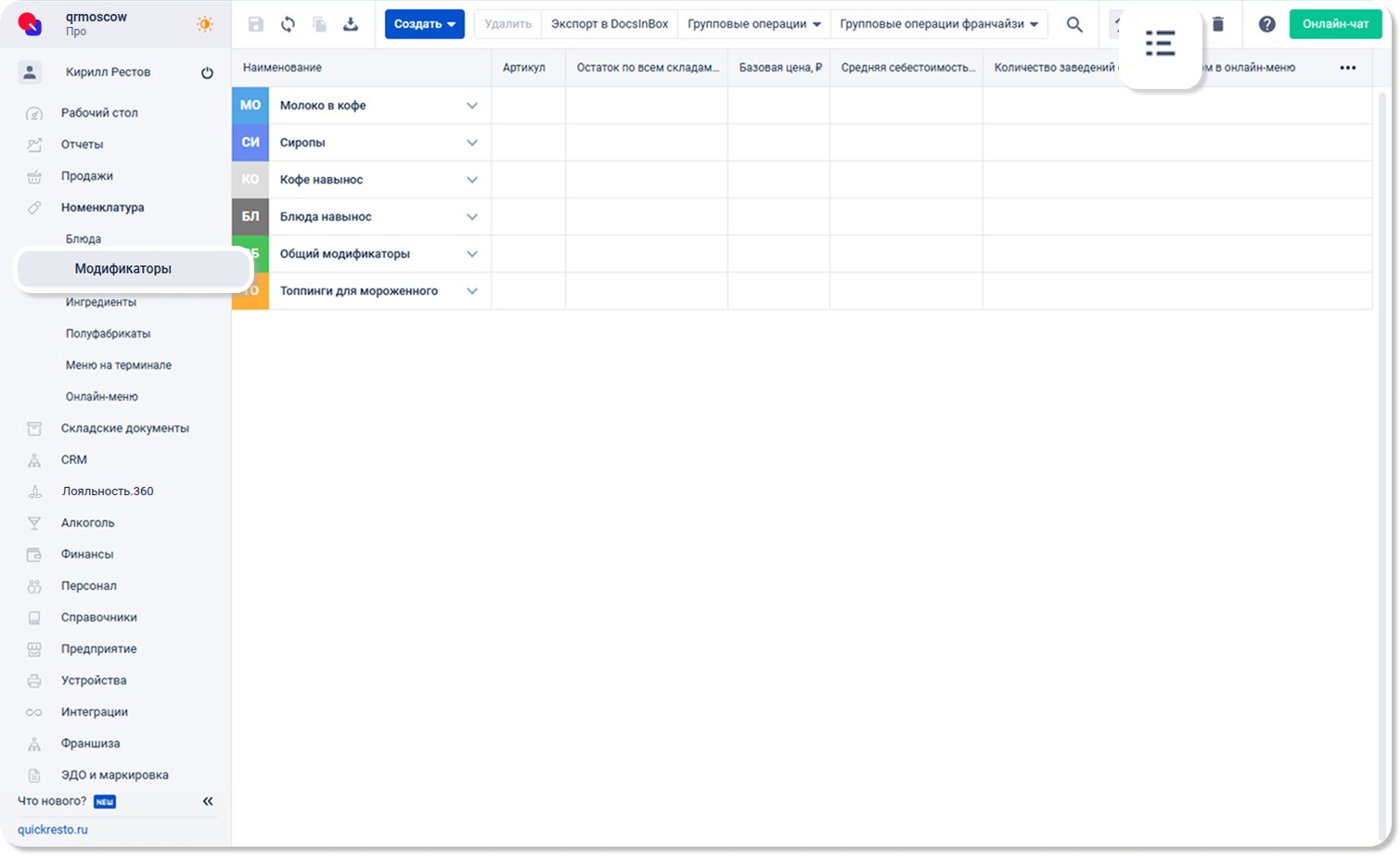The width and height of the screenshot is (1400, 855).
Task: Open Групповые операции франчайзи dropdown
Action: pos(939,24)
